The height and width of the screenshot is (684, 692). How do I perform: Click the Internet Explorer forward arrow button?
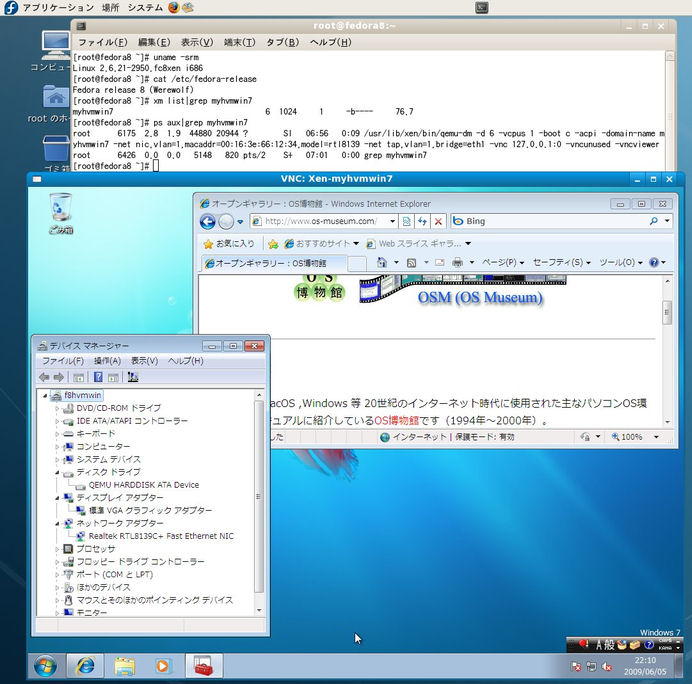pyautogui.click(x=226, y=222)
